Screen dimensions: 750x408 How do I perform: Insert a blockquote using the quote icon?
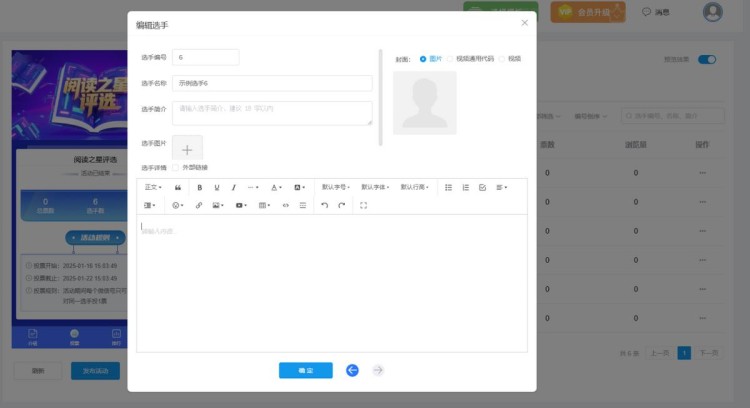point(178,187)
